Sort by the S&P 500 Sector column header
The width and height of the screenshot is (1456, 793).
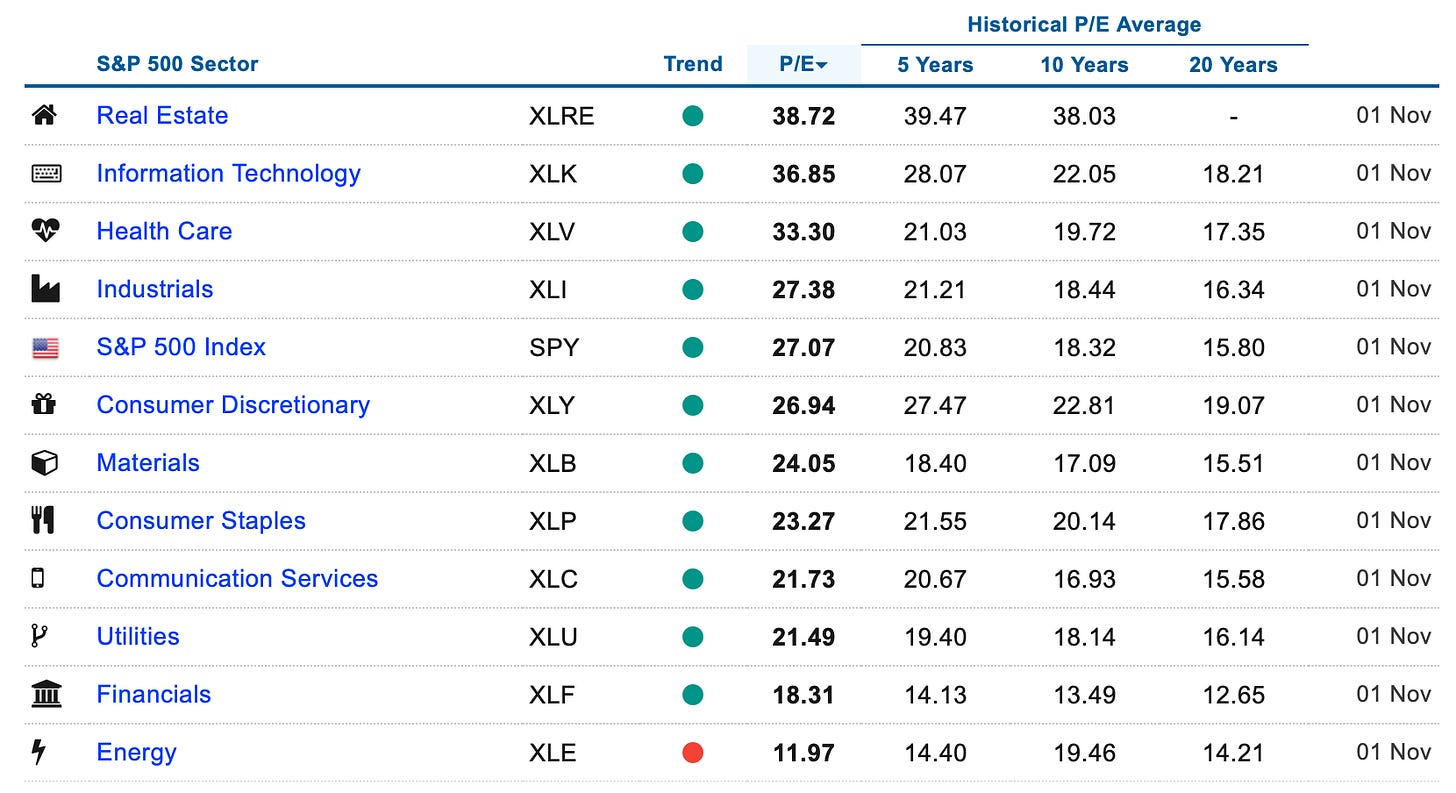click(177, 64)
